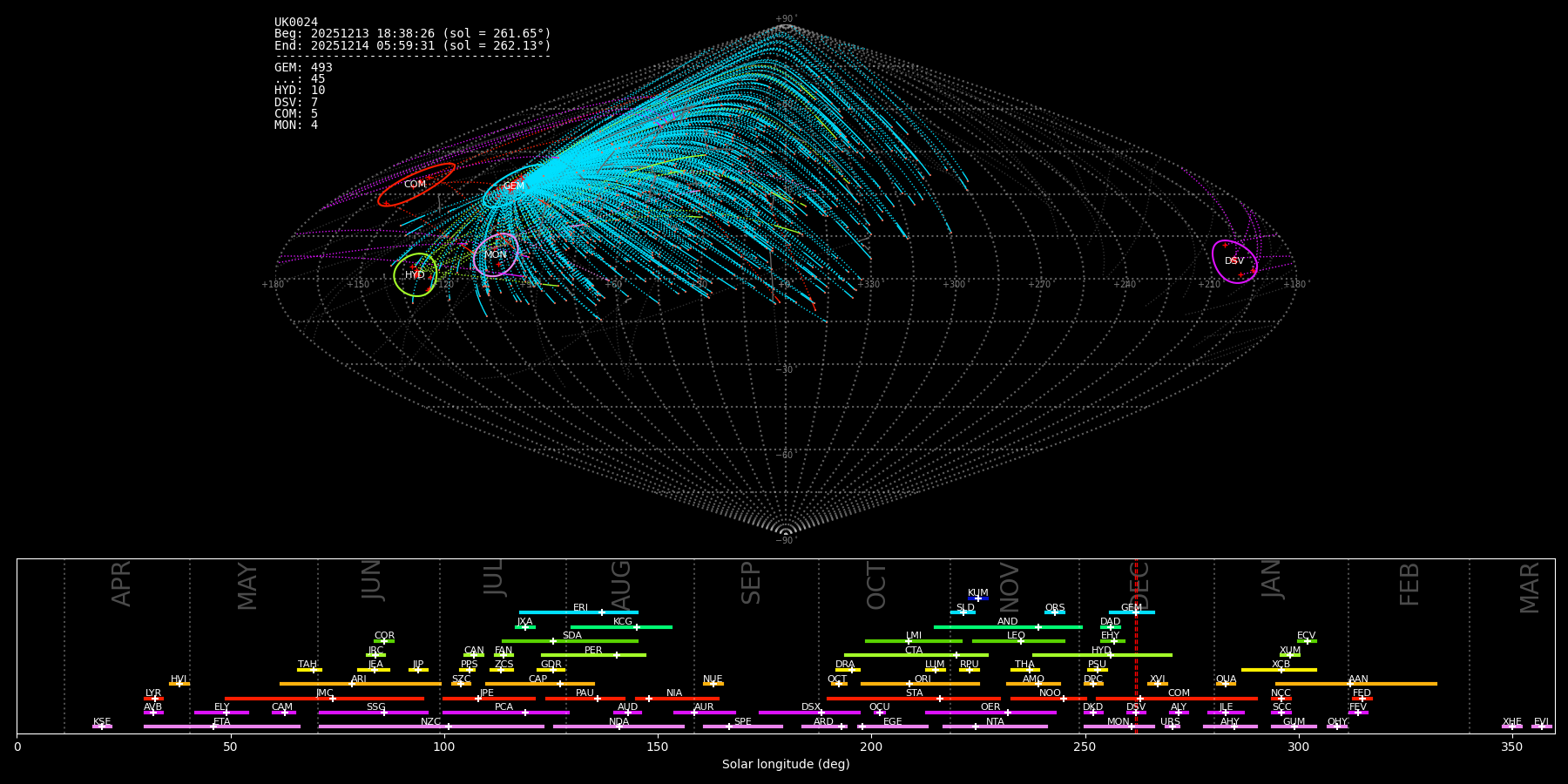Select the NDA shower bar
This screenshot has width=1568, height=784.
click(618, 727)
